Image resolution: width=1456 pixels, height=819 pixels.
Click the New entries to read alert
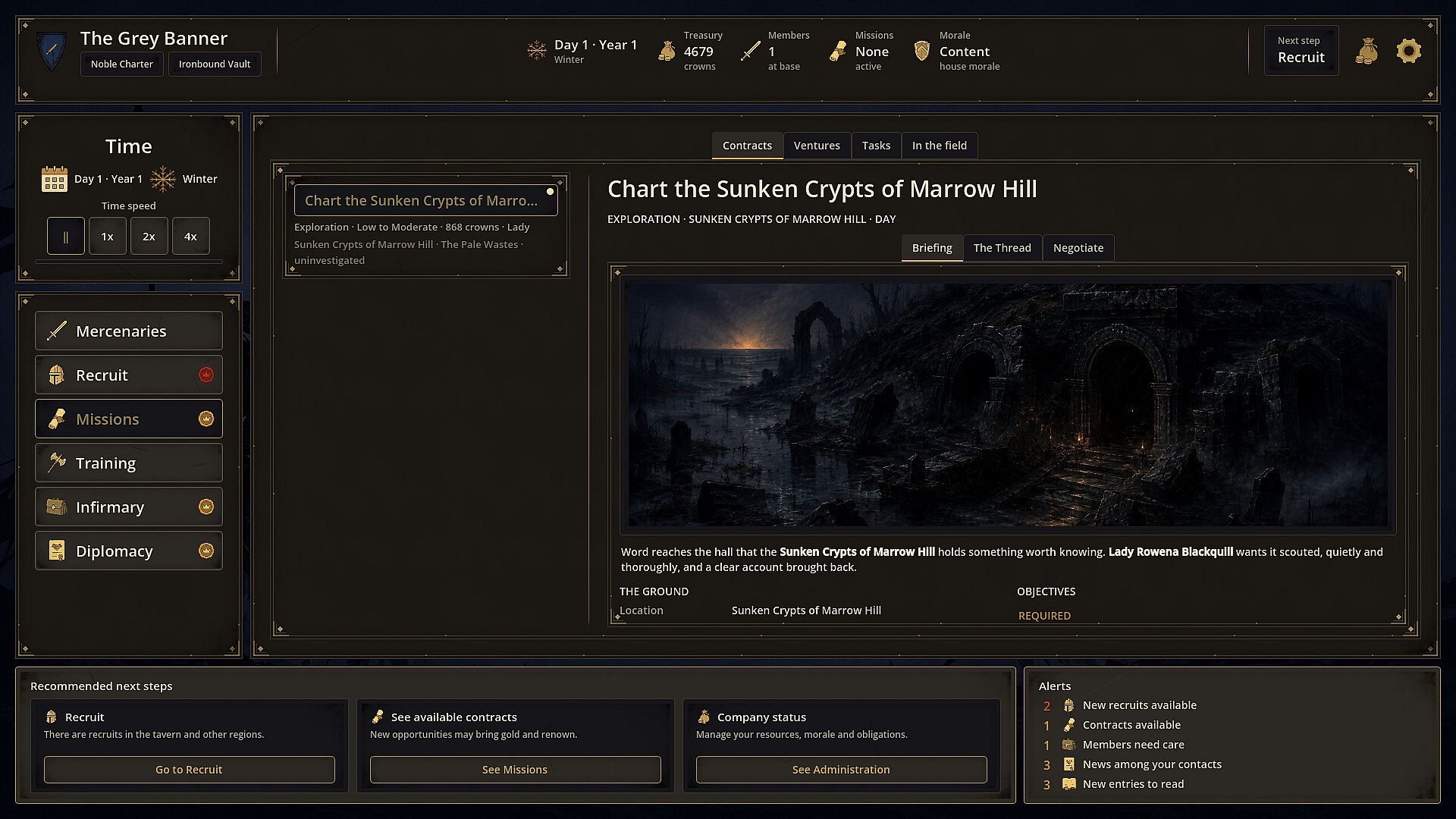point(1133,784)
